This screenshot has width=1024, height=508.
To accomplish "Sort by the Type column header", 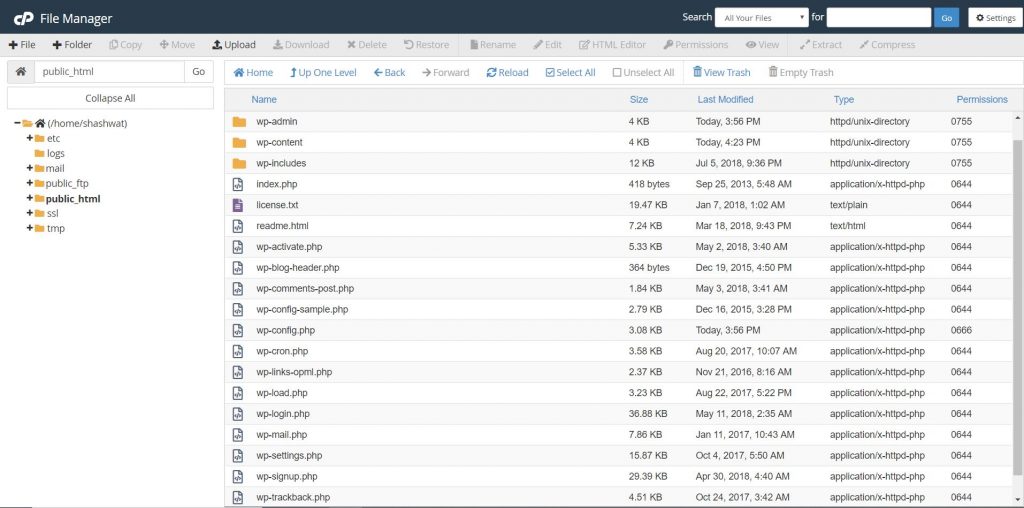I will click(x=844, y=99).
